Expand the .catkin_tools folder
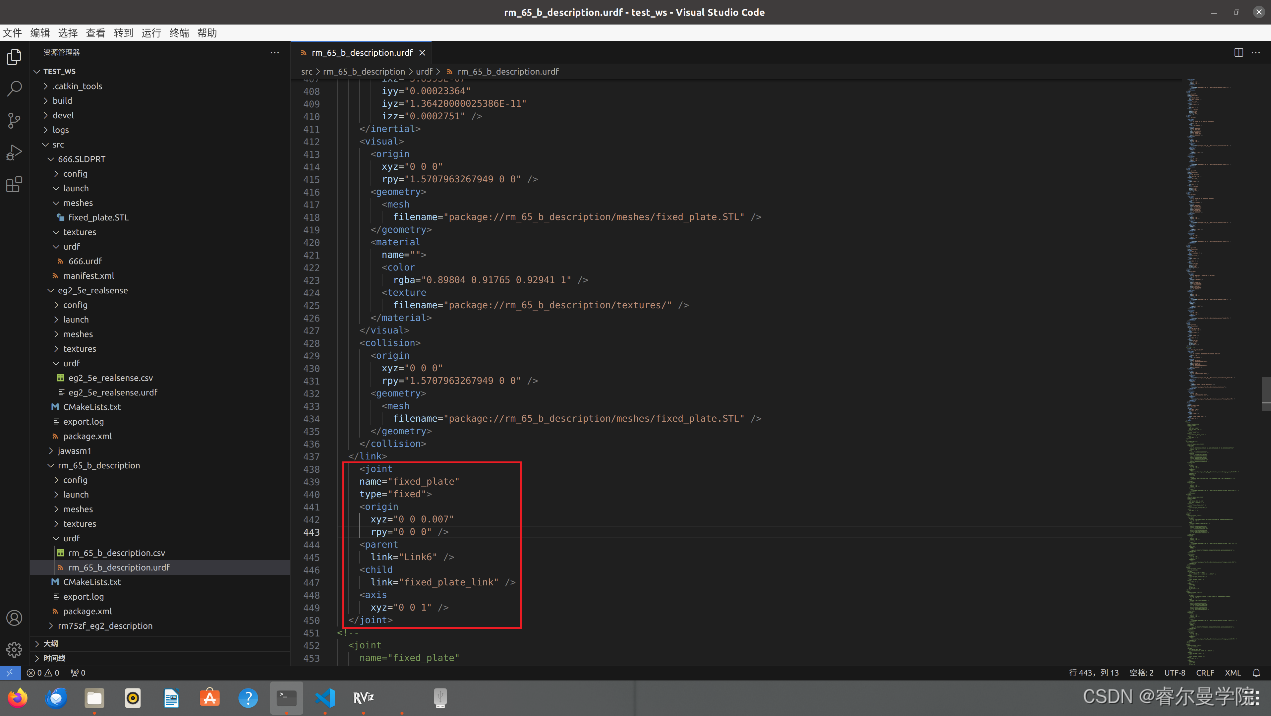The image size is (1271, 716). 160,86
